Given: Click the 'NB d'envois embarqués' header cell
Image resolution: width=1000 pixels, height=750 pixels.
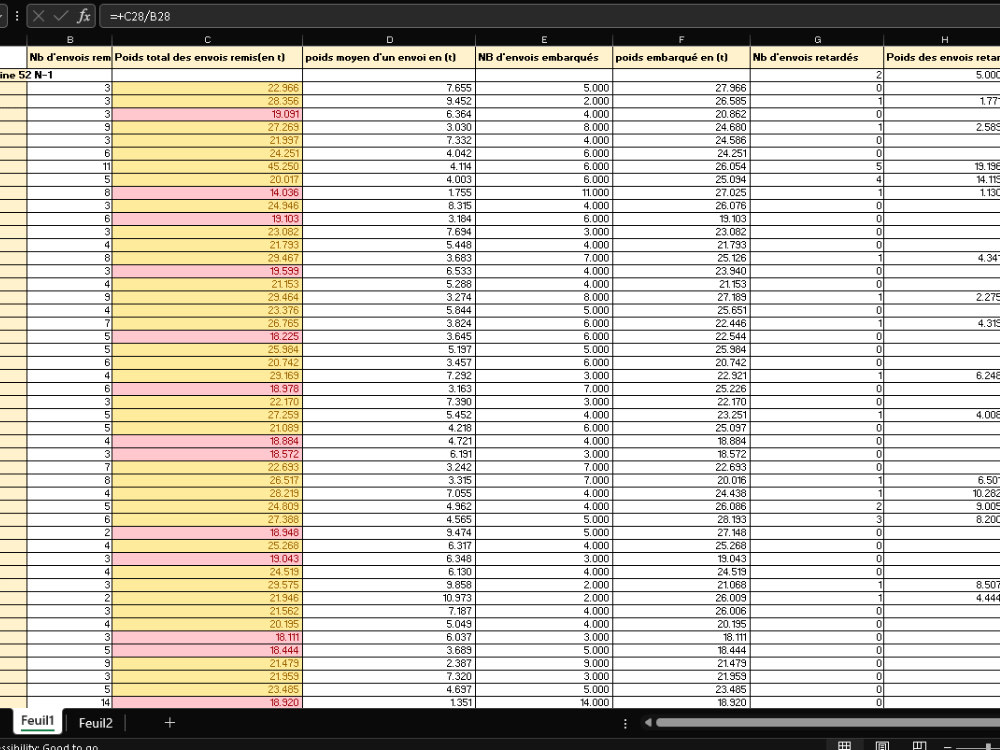Looking at the screenshot, I should [x=544, y=57].
